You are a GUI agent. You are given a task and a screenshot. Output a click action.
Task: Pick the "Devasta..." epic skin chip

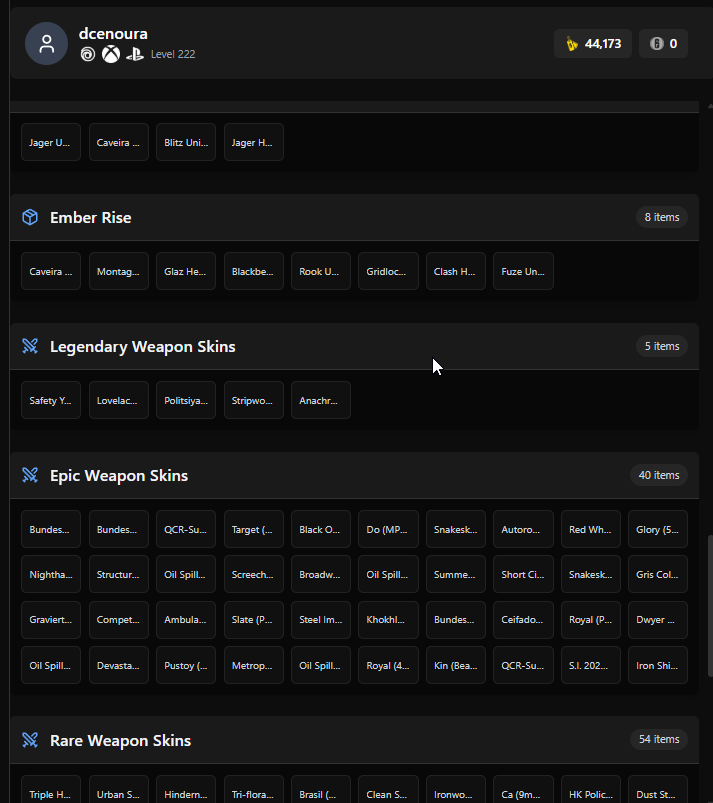click(x=118, y=665)
